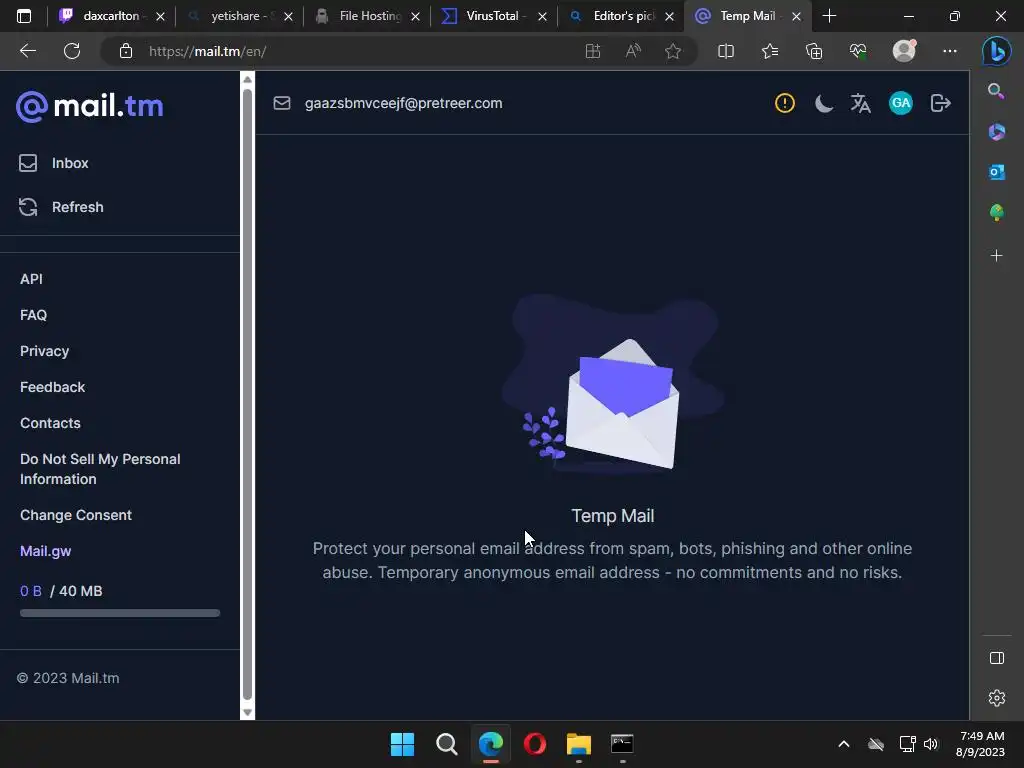
Task: Add this page to favorites star
Action: point(673,51)
